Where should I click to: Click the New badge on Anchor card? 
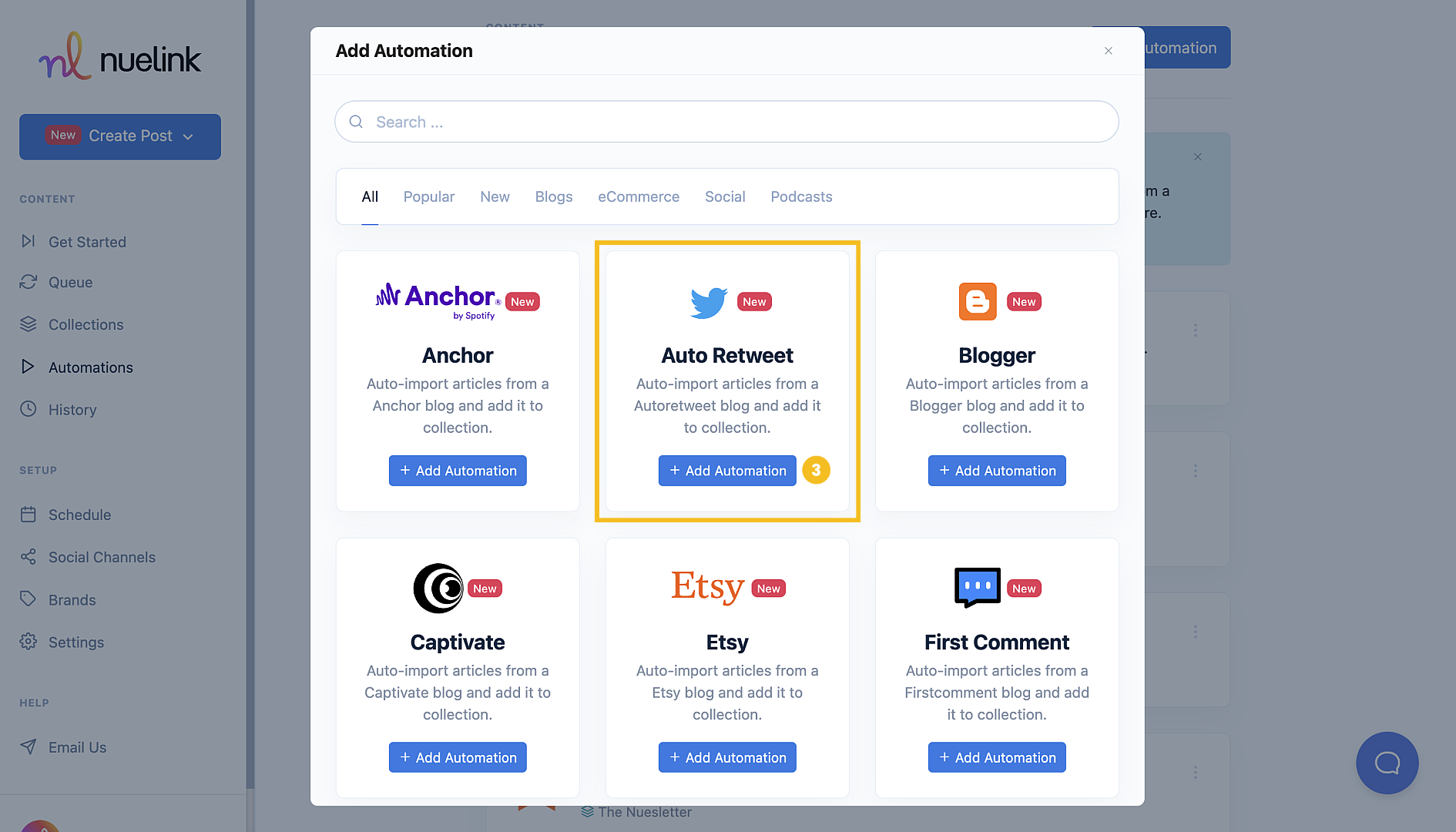tap(522, 302)
